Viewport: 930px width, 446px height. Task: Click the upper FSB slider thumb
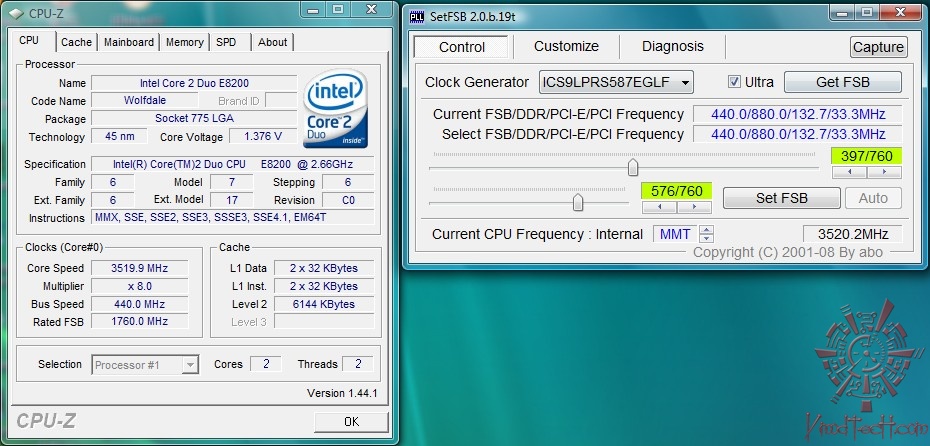633,167
